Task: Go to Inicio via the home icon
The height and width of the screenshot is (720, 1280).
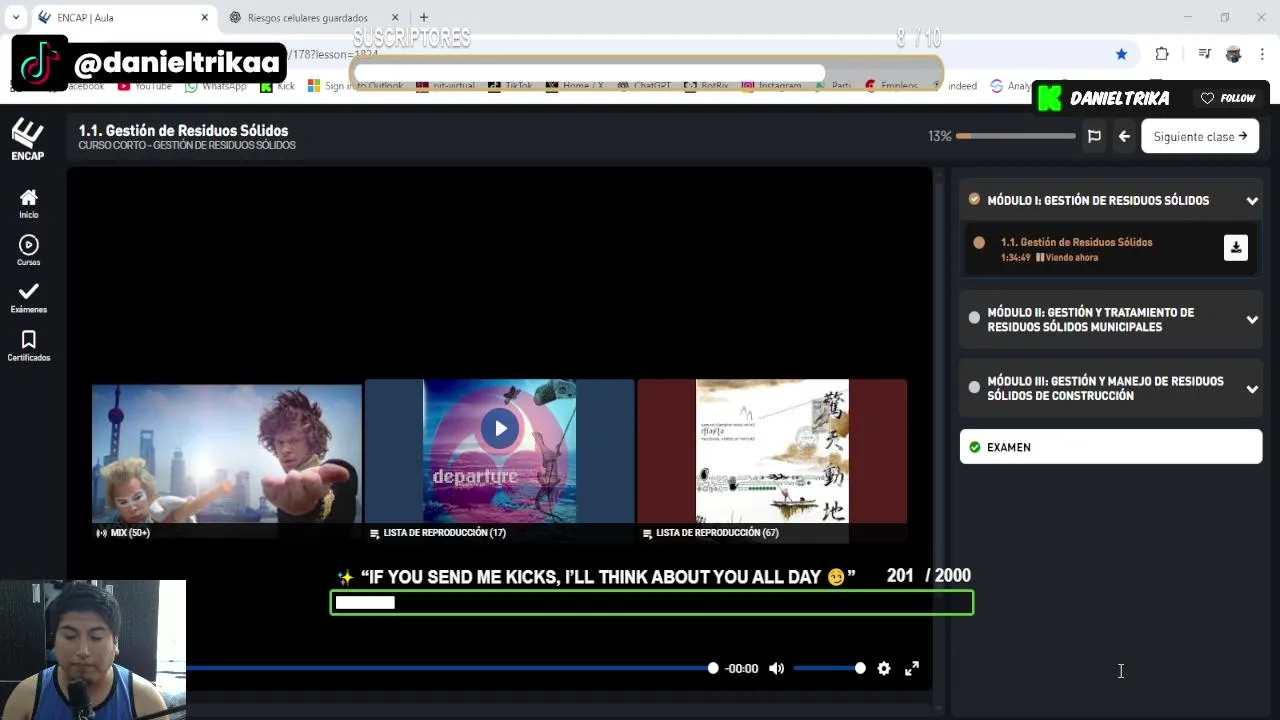Action: (28, 203)
